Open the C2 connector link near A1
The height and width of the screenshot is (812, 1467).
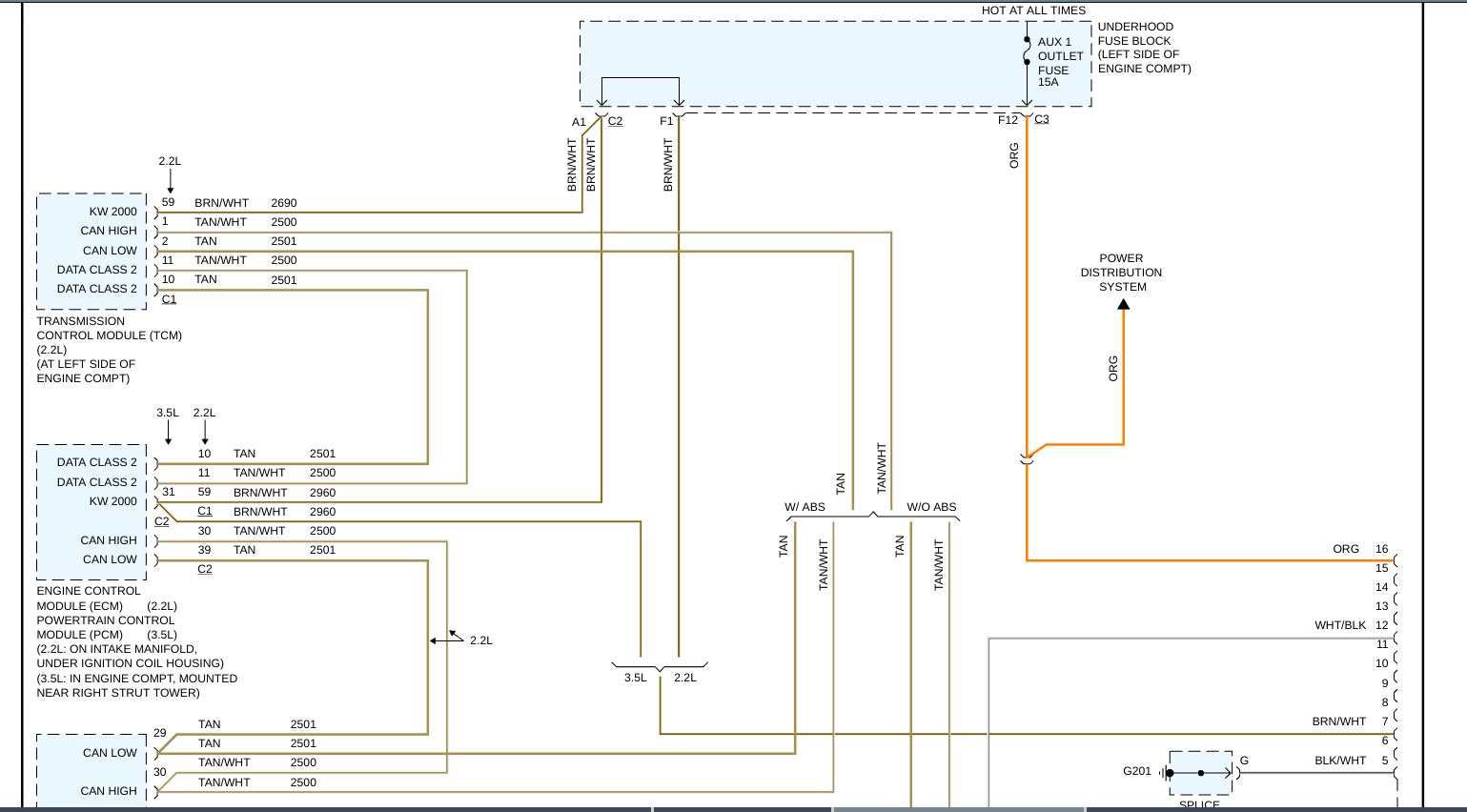[615, 121]
